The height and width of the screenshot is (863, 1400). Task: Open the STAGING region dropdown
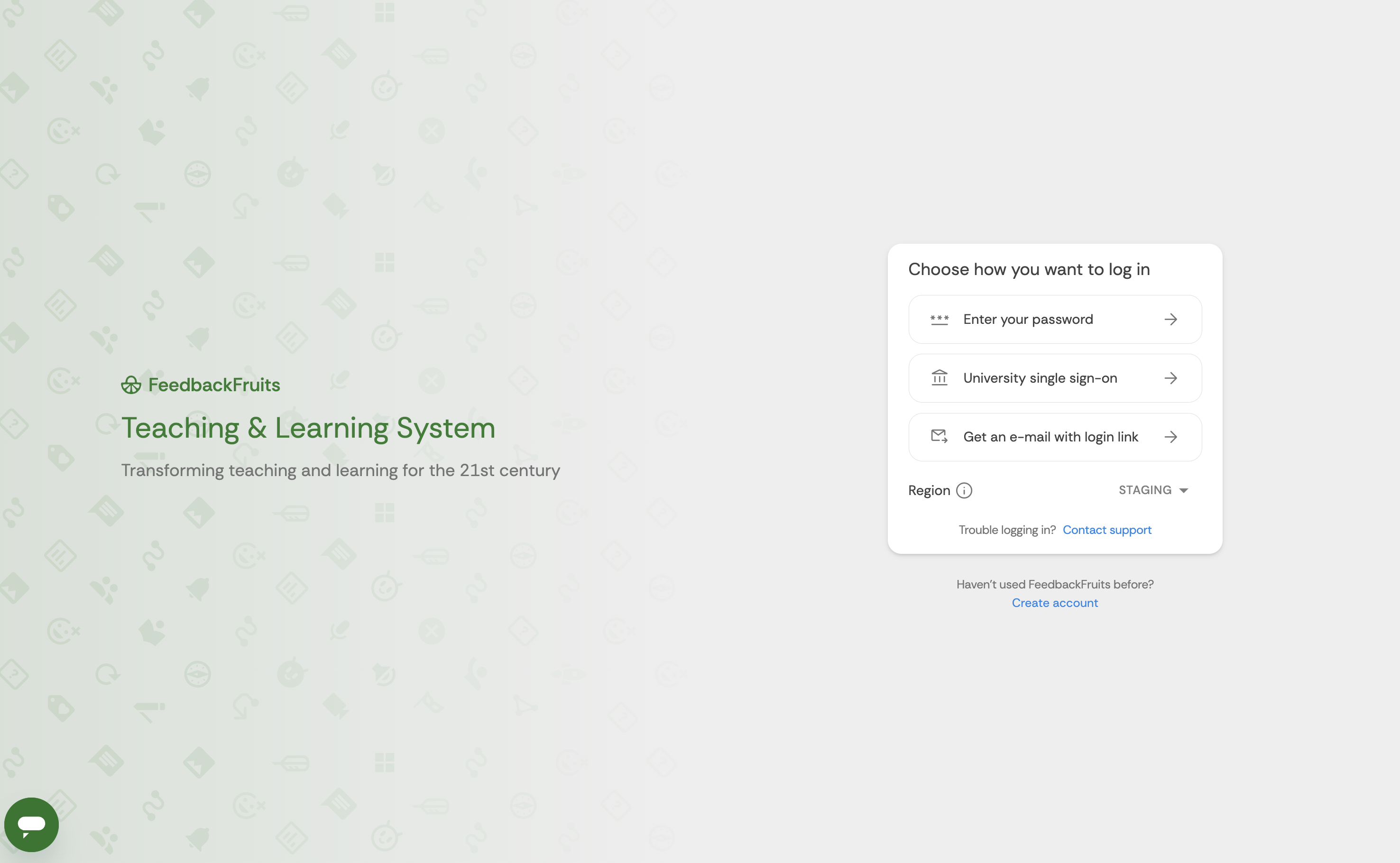[x=1153, y=490]
